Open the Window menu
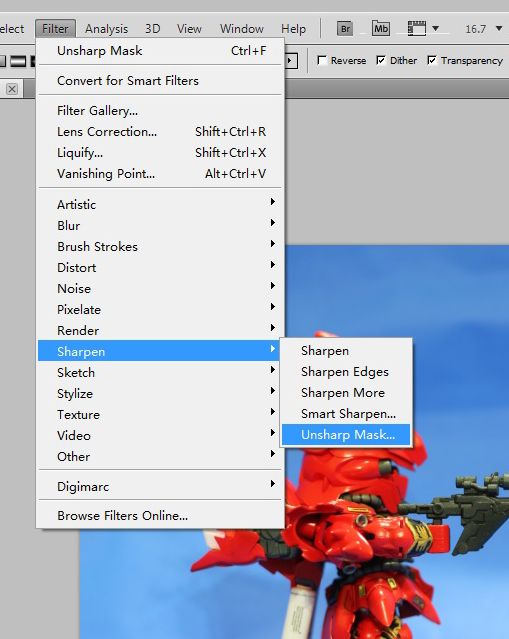 242,29
